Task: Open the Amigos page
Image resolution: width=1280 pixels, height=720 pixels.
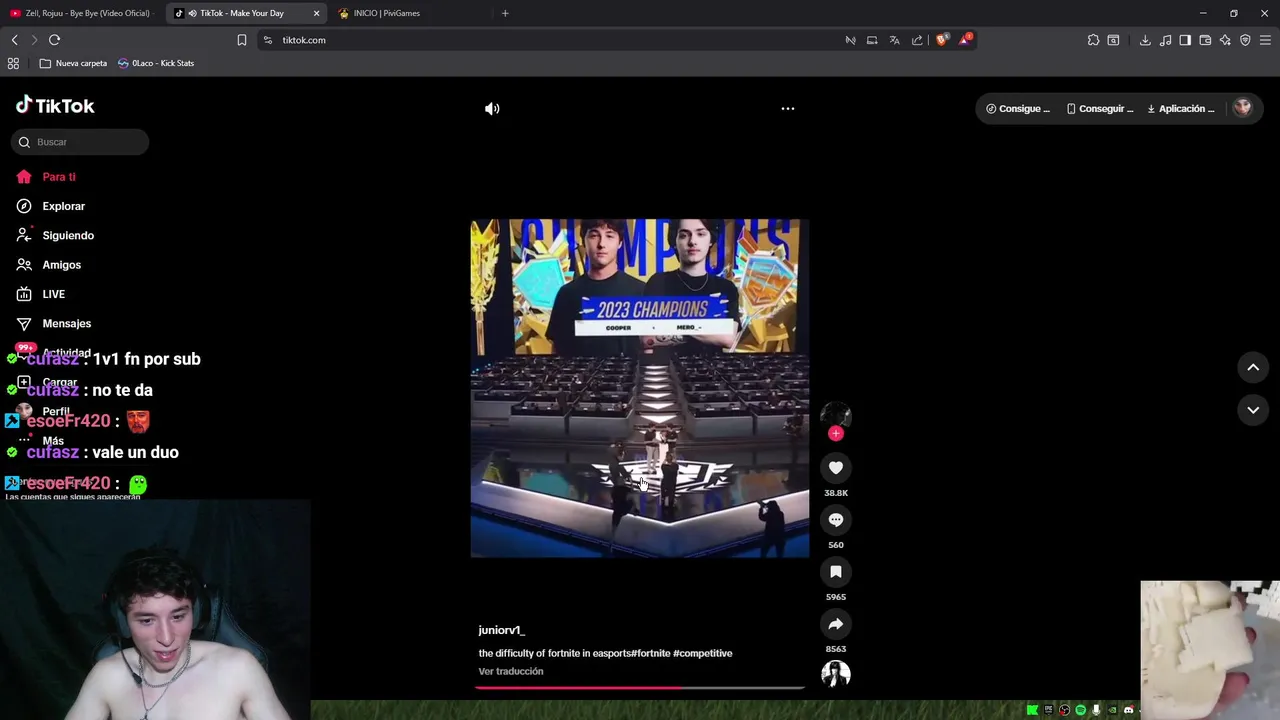Action: pos(49,265)
